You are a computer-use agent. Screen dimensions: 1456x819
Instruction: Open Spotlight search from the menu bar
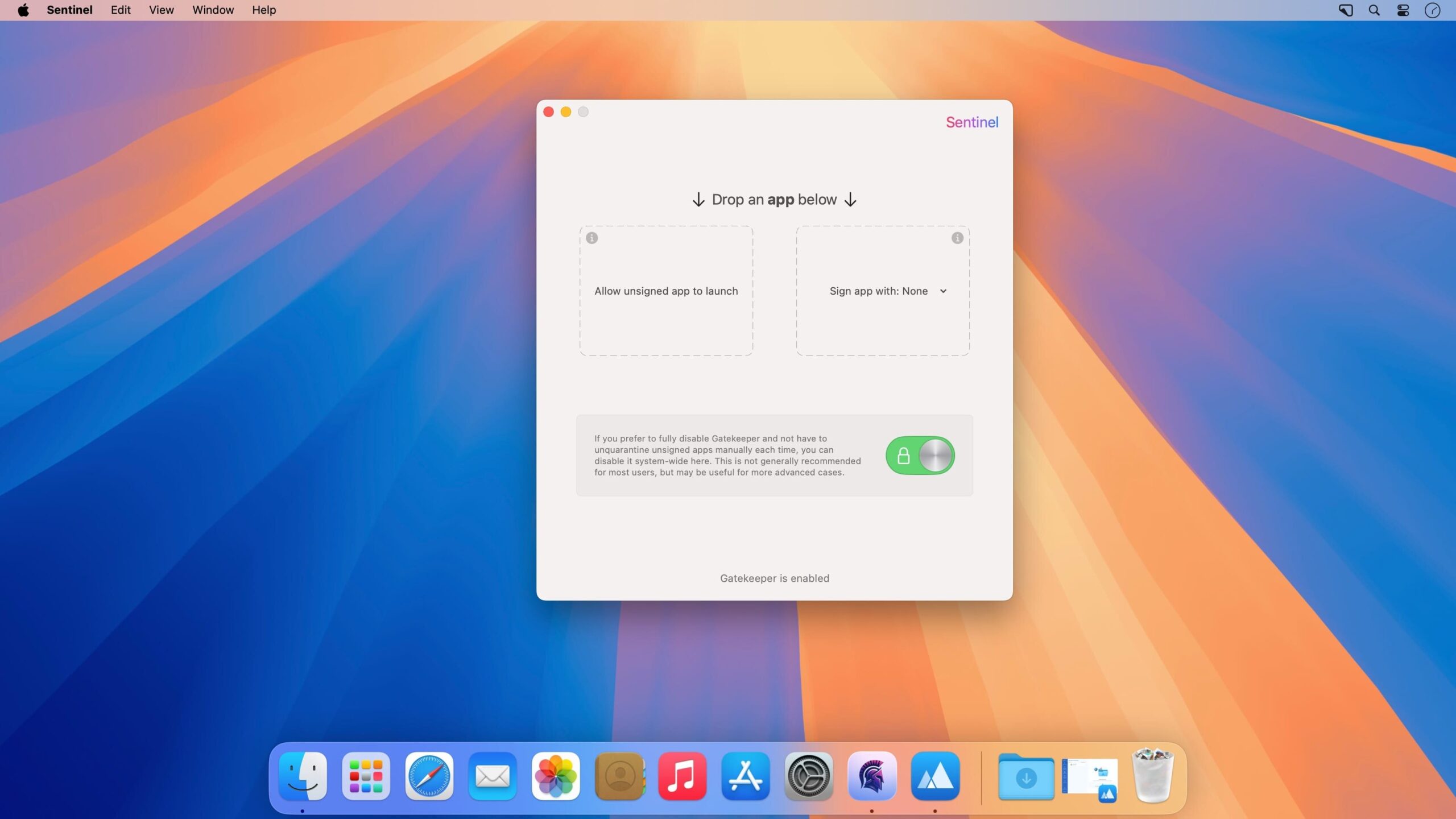(1374, 10)
